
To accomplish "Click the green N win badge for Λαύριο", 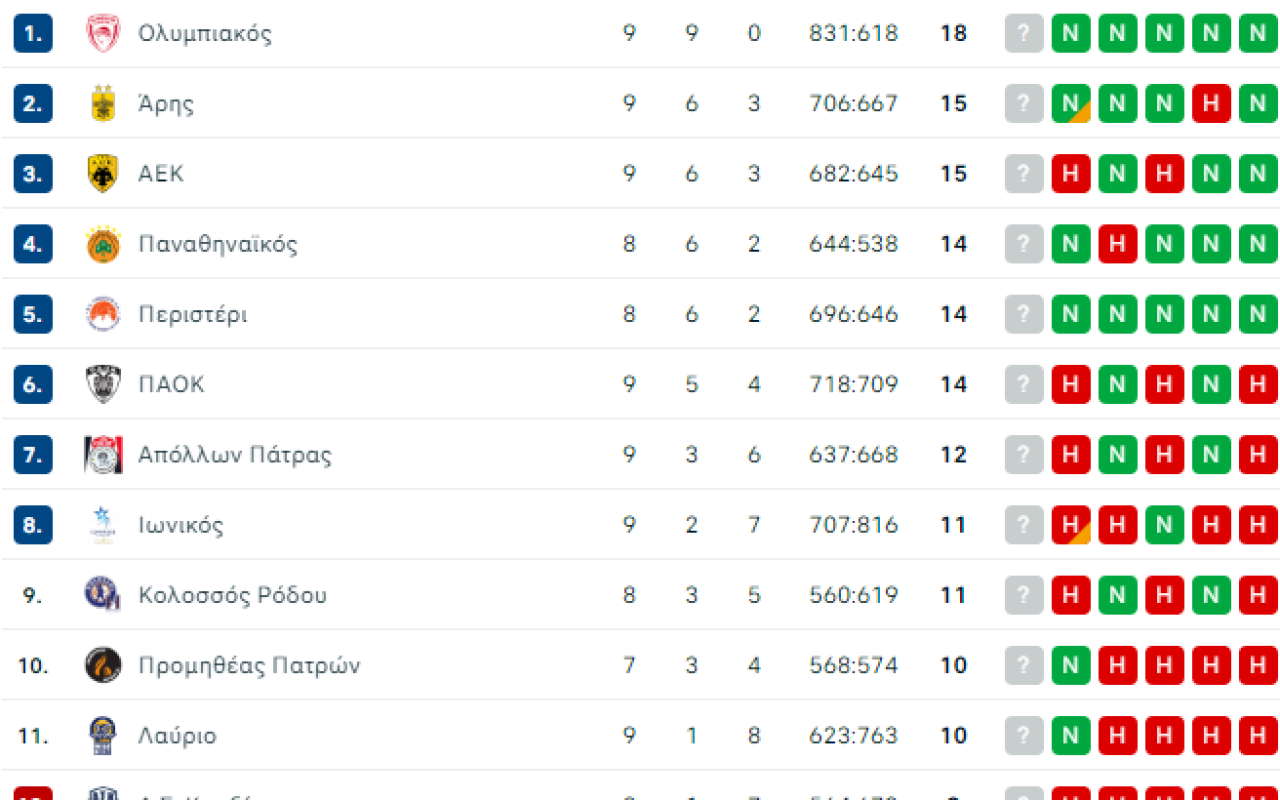I will click(x=1070, y=736).
